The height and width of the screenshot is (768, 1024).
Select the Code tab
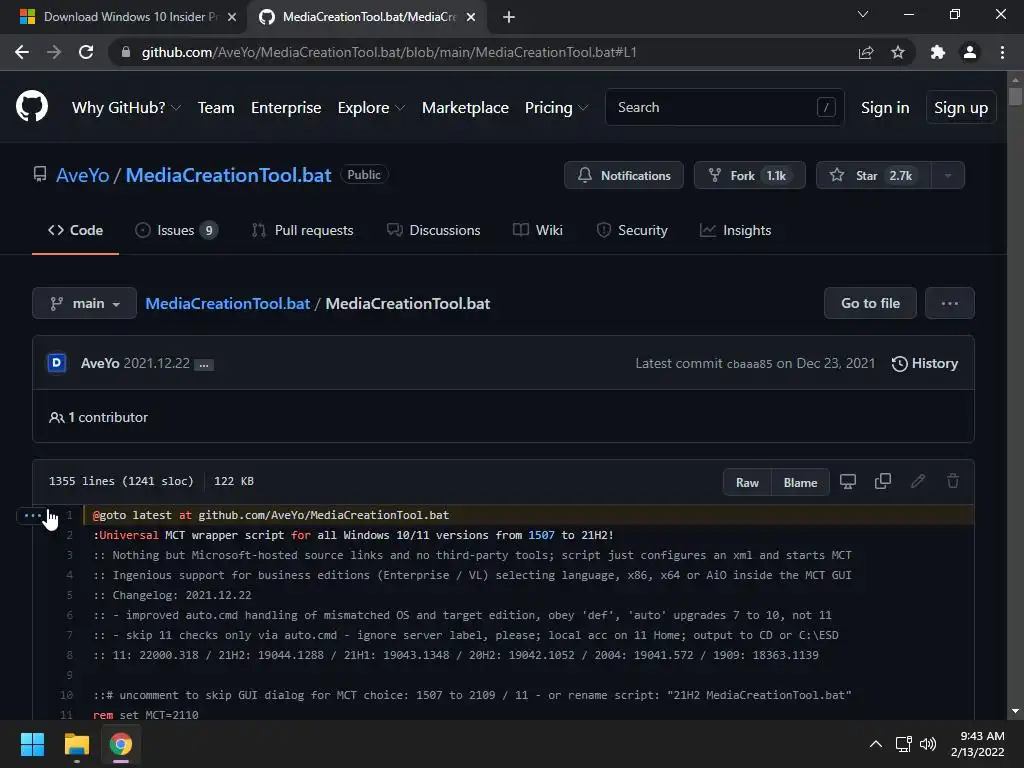tap(75, 230)
